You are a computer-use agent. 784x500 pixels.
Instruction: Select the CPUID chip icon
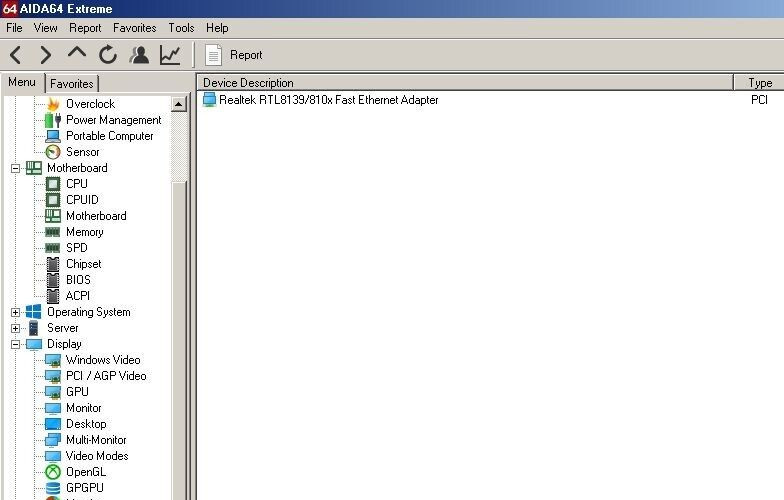tap(53, 200)
